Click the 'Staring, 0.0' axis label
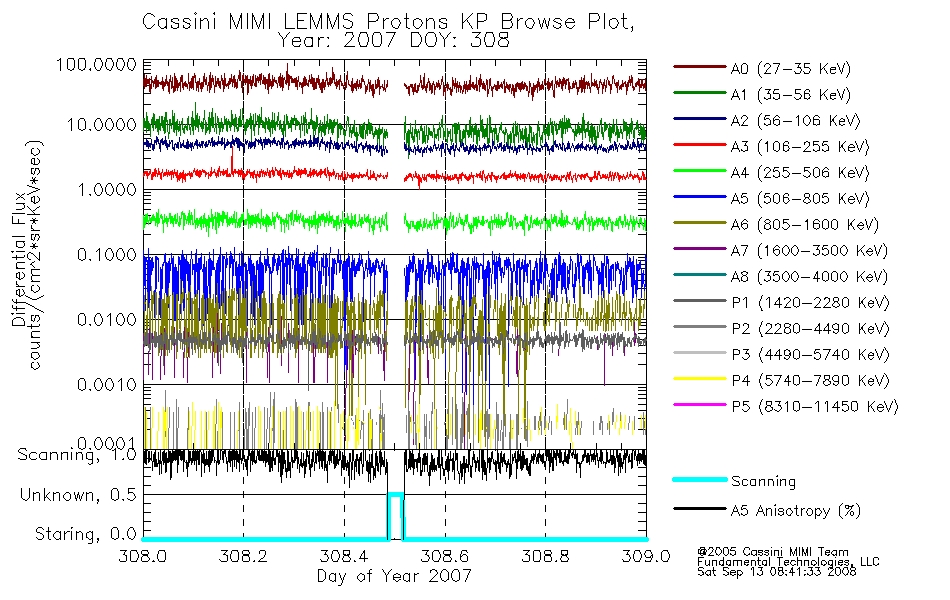 (85, 534)
